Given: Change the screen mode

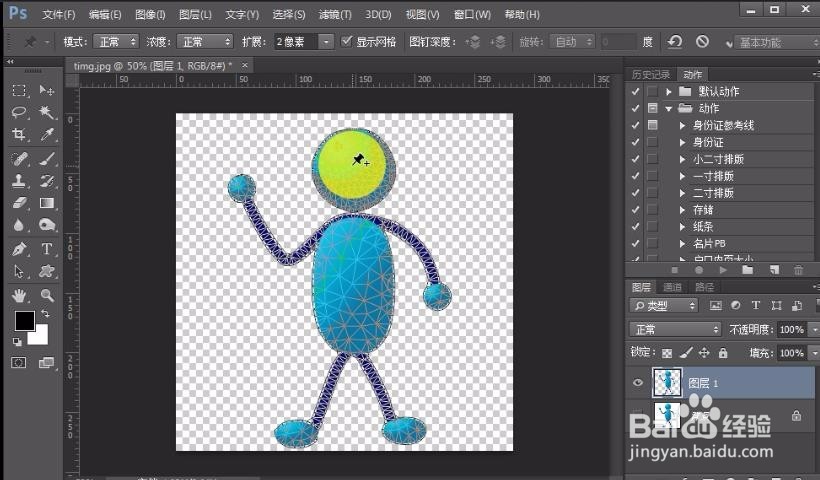Looking at the screenshot, I should [x=47, y=362].
